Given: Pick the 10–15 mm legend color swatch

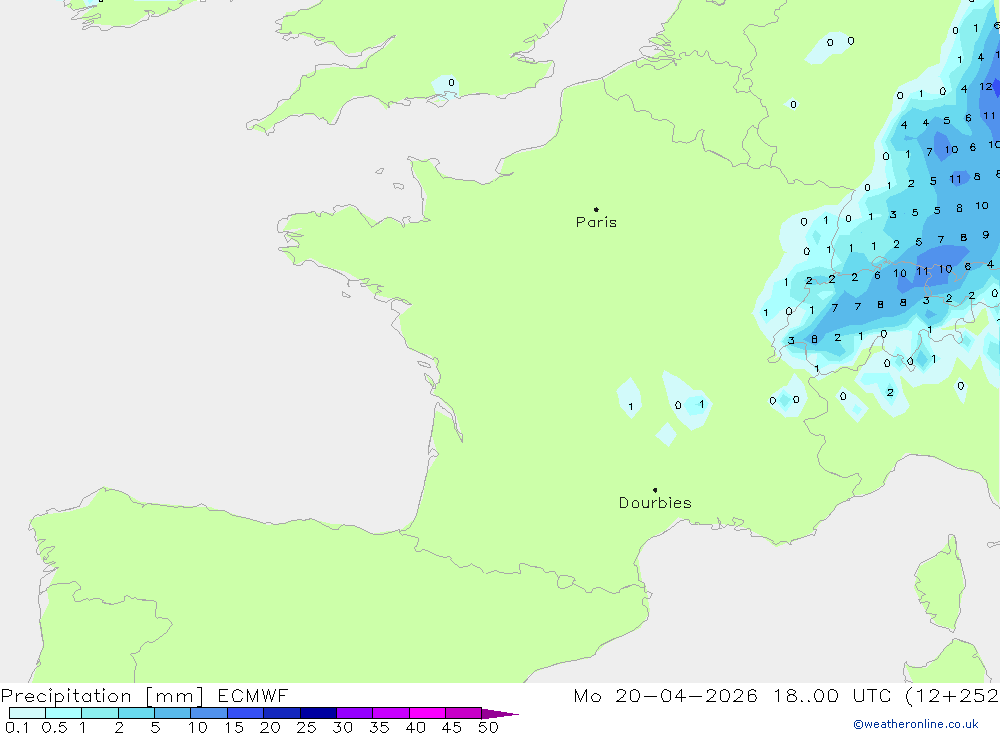Looking at the screenshot, I should (209, 713).
